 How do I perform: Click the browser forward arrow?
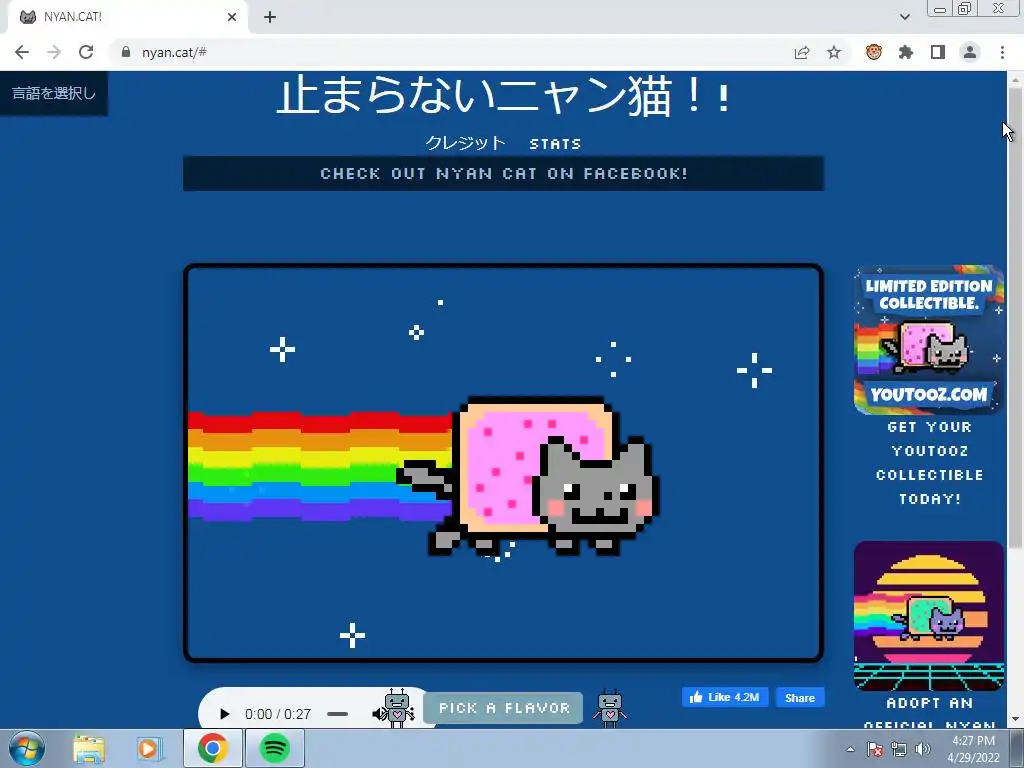coord(54,52)
